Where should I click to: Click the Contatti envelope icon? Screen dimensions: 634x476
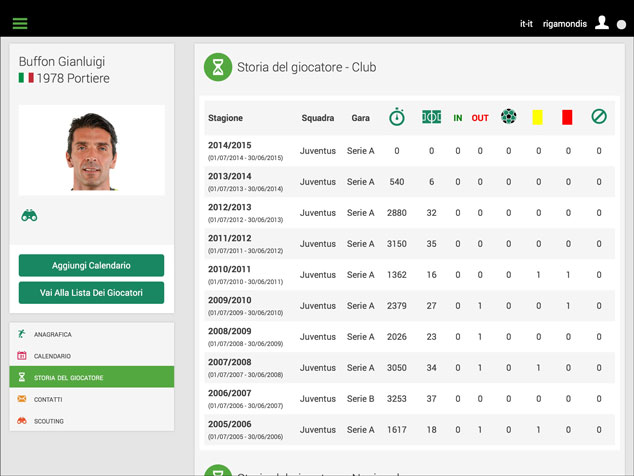[22, 399]
